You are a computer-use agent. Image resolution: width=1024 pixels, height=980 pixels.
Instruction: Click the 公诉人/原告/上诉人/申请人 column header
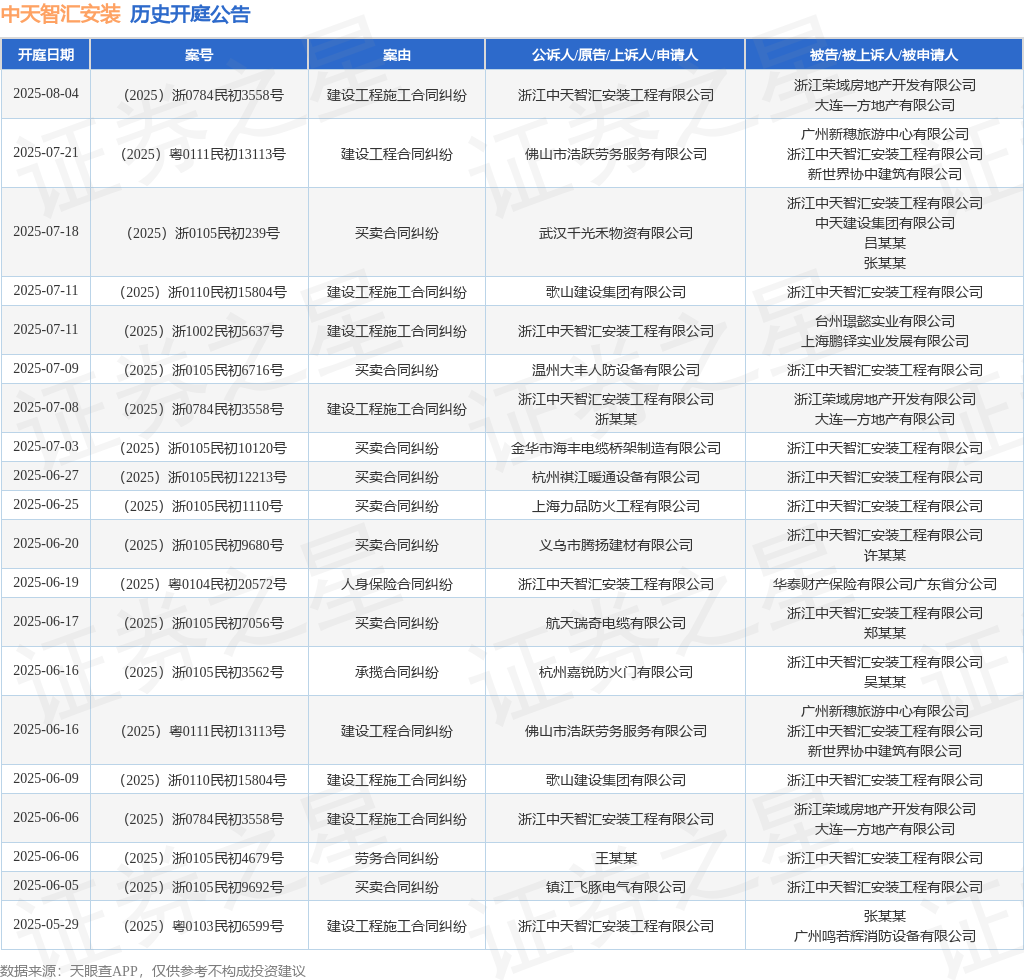tap(615, 55)
